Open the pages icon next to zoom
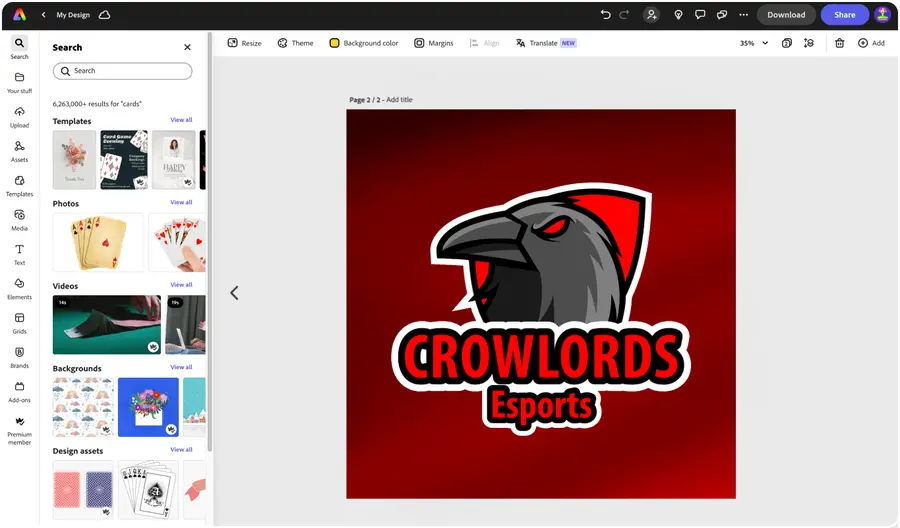900x528 pixels. [787, 43]
